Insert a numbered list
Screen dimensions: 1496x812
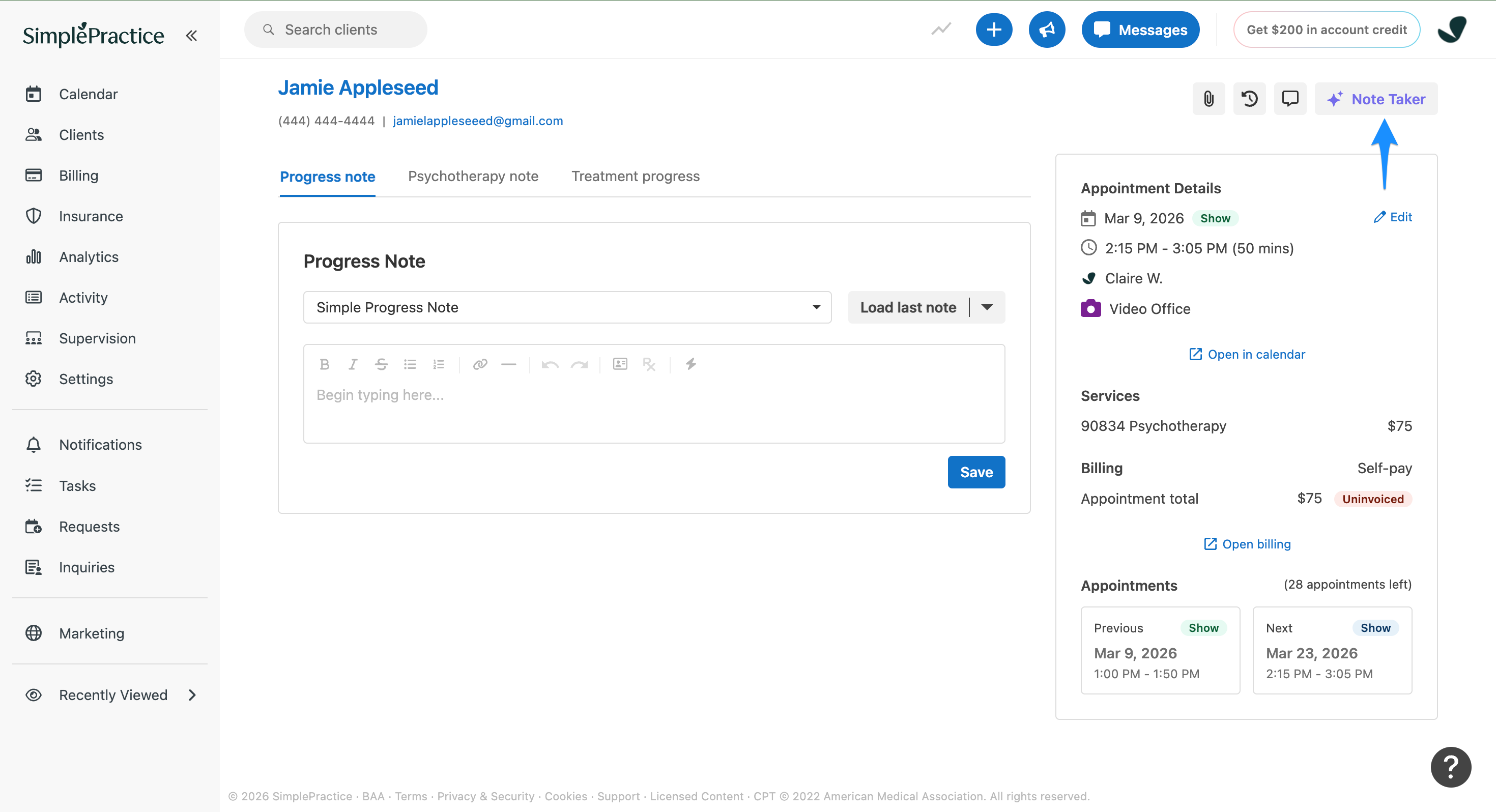(x=439, y=364)
